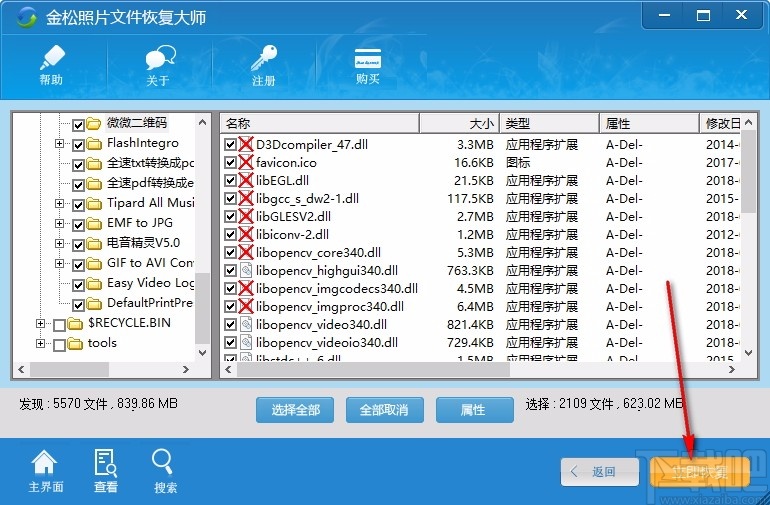This screenshot has height=505, width=770.
Task: Click folder icon of 微微二维码
Action: click(x=94, y=124)
